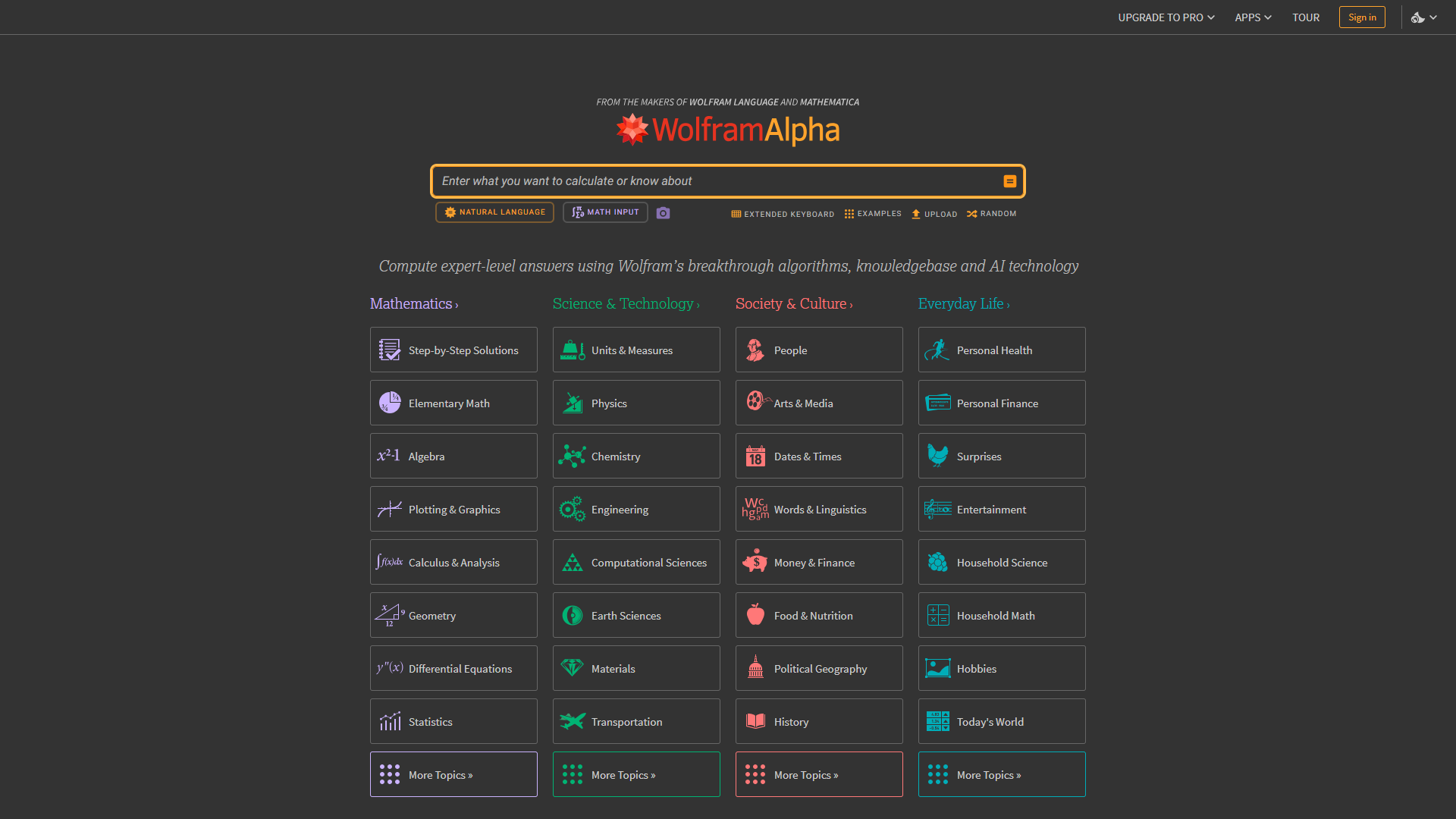Open More Topics under Science & Technology

[x=636, y=774]
